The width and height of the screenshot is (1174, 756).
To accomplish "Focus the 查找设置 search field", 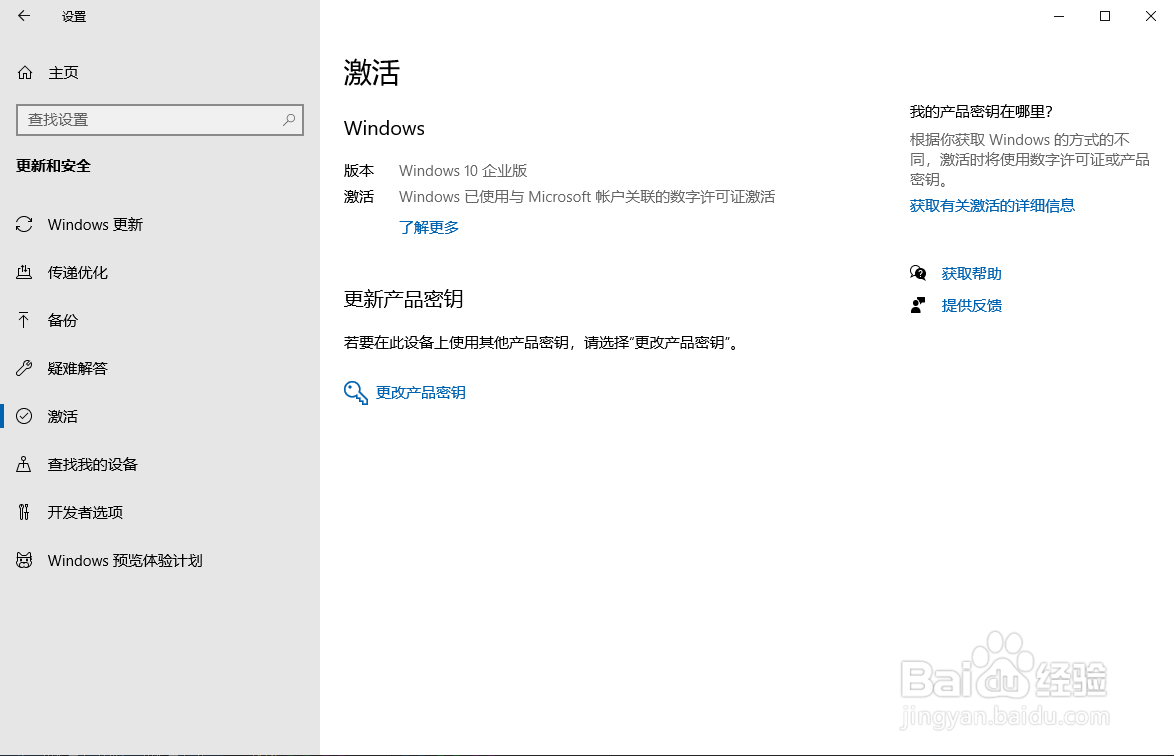I will [x=159, y=120].
